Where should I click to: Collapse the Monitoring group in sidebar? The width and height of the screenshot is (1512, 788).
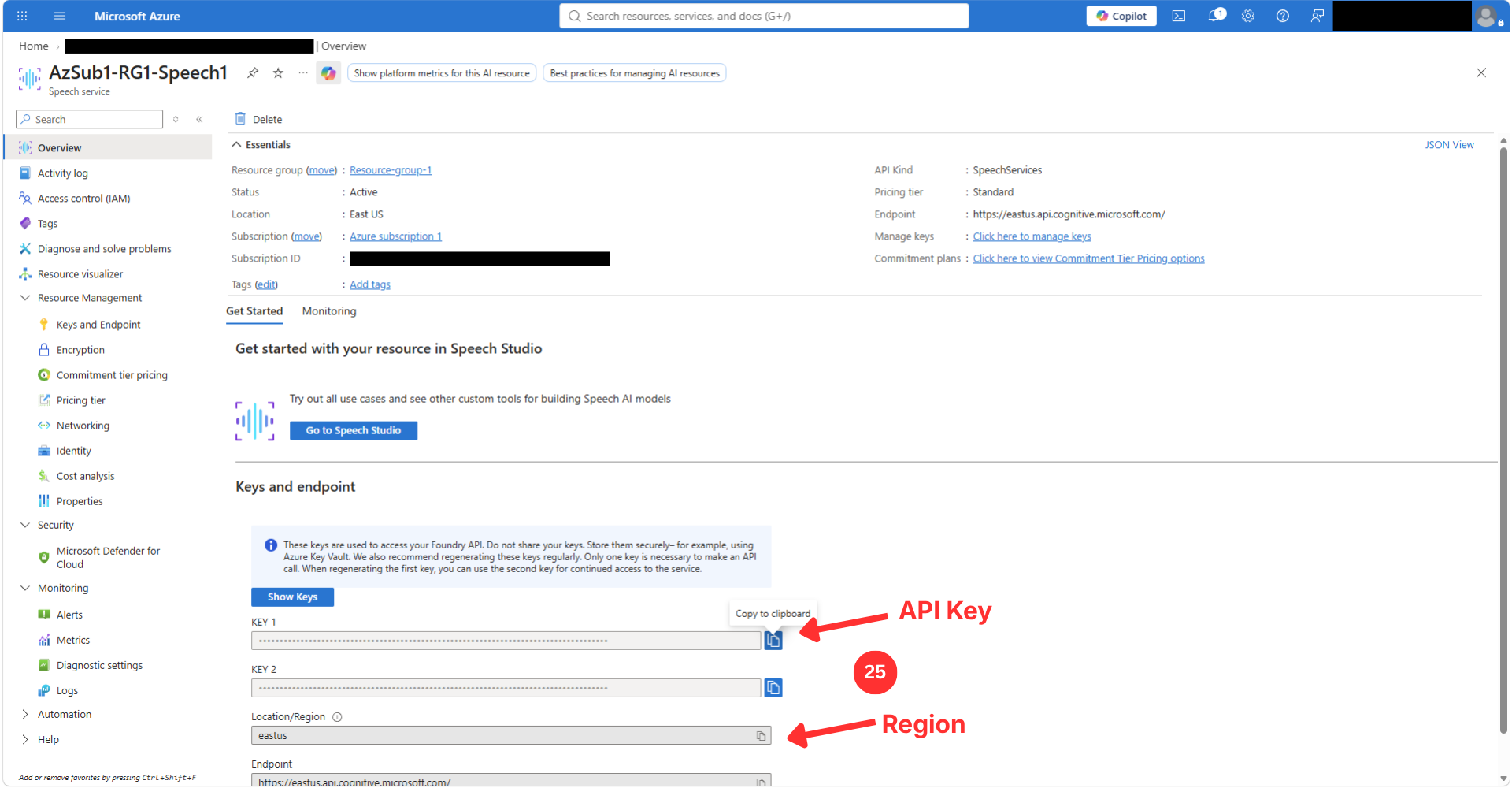[24, 588]
